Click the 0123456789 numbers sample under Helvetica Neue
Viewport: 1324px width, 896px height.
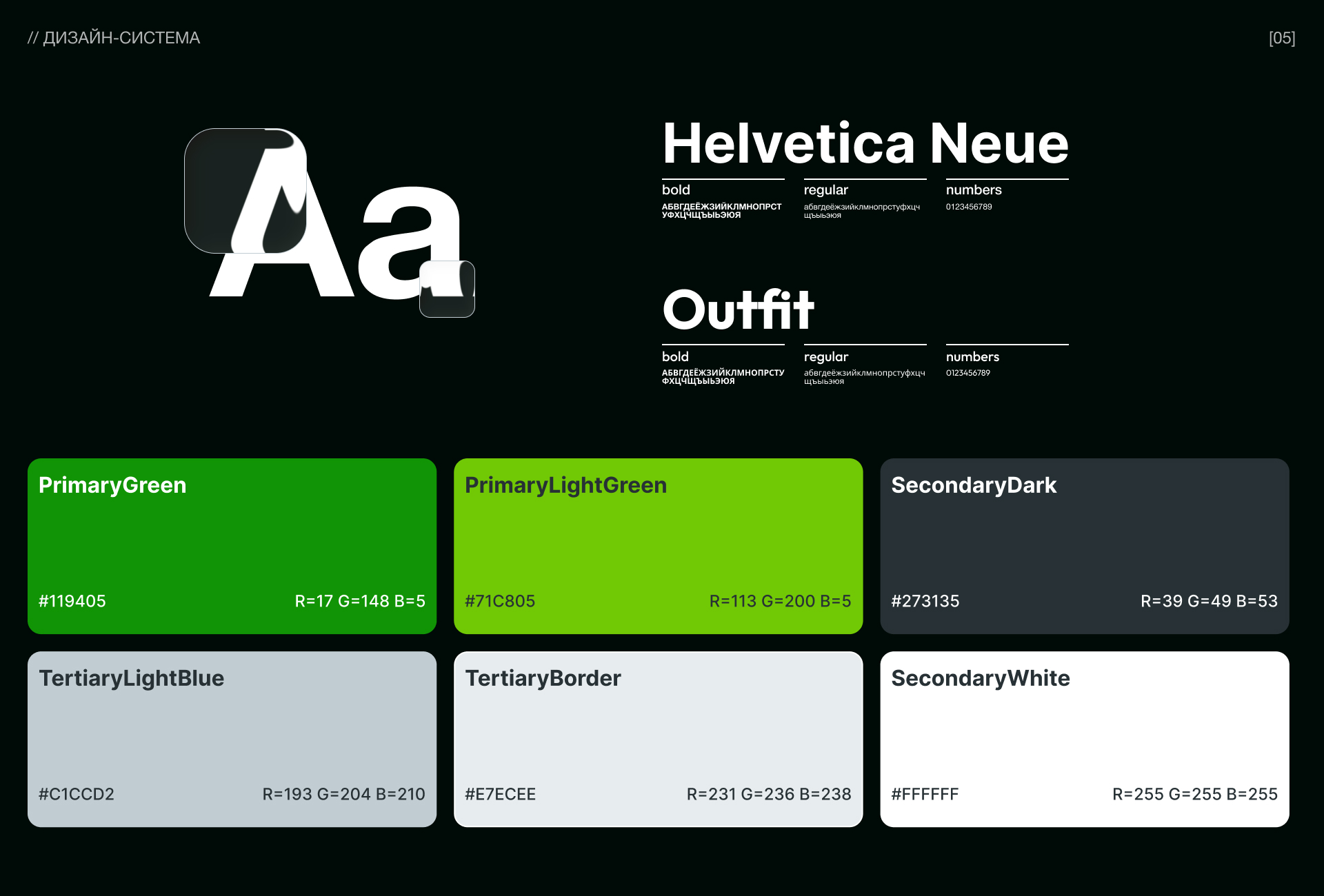969,206
